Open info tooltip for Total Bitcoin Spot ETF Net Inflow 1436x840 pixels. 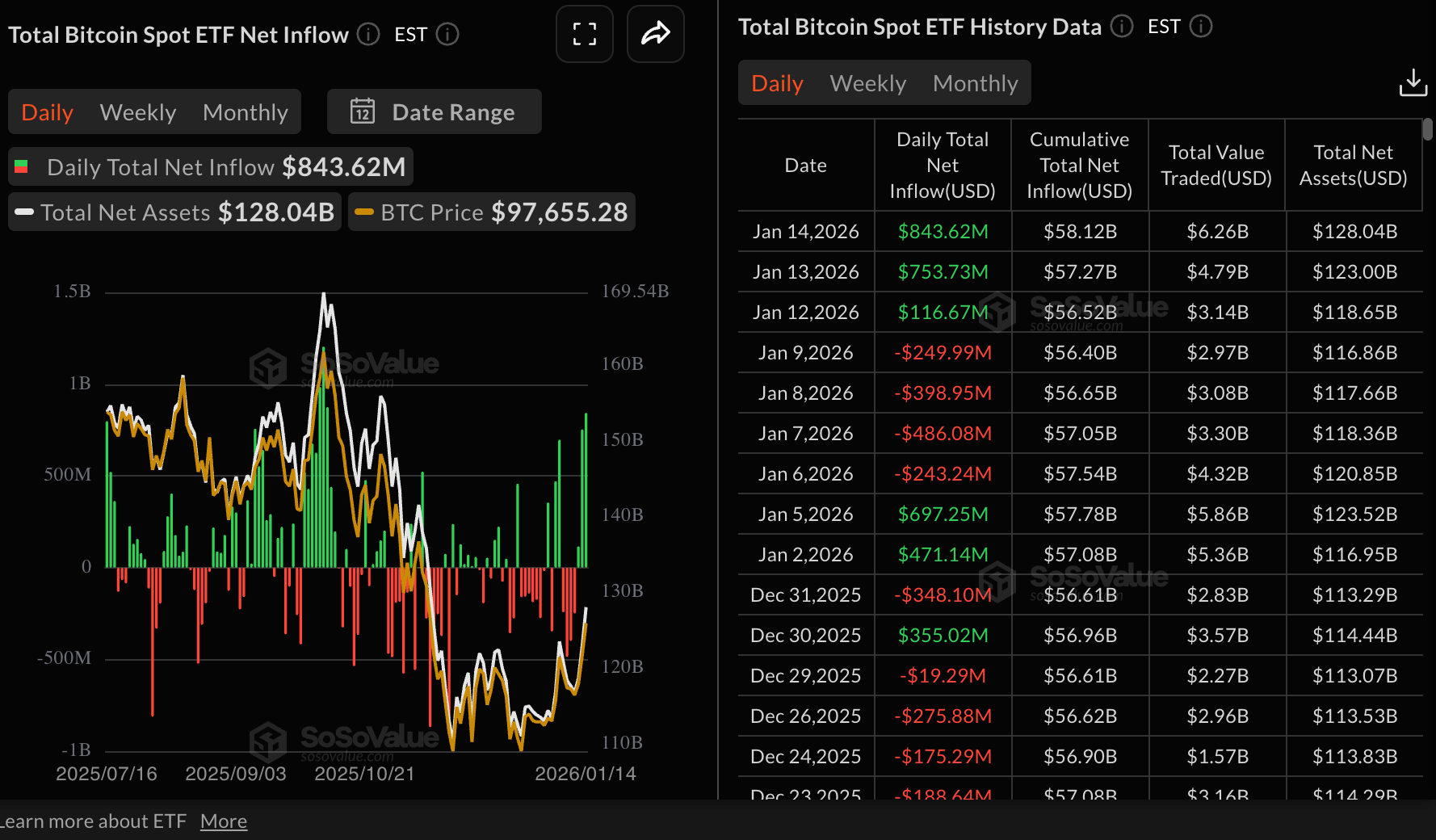tap(367, 34)
